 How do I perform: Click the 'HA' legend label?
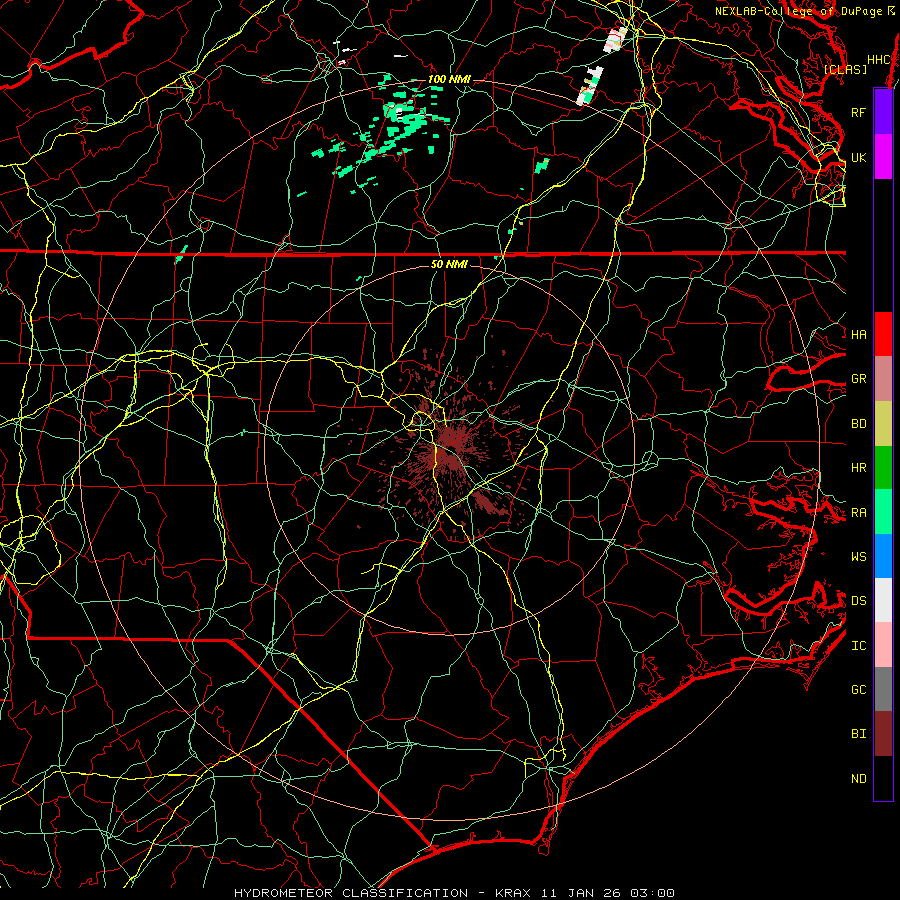tap(858, 334)
